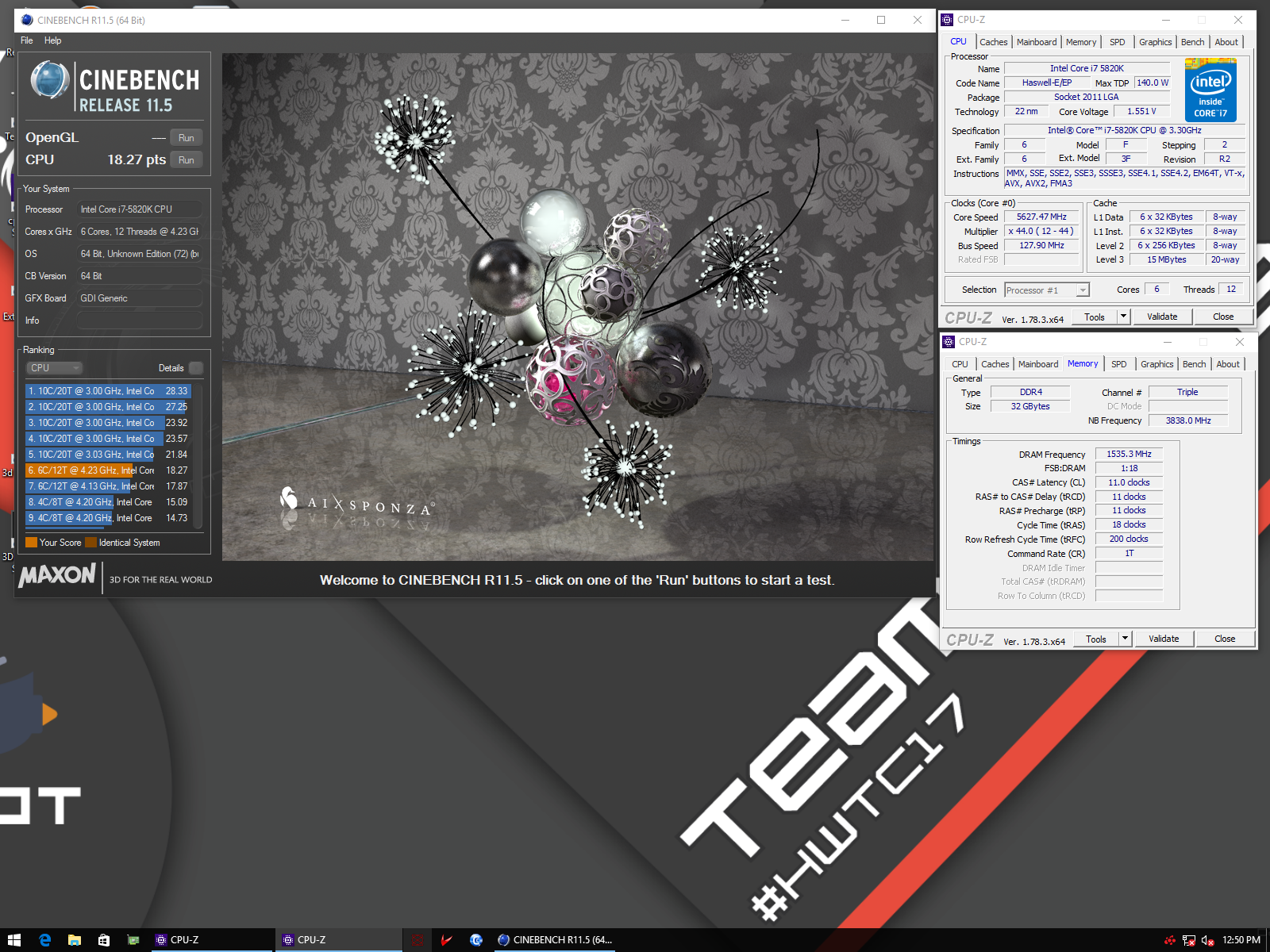This screenshot has height=952, width=1270.
Task: Open the disconnected network tray icon
Action: point(1188,940)
